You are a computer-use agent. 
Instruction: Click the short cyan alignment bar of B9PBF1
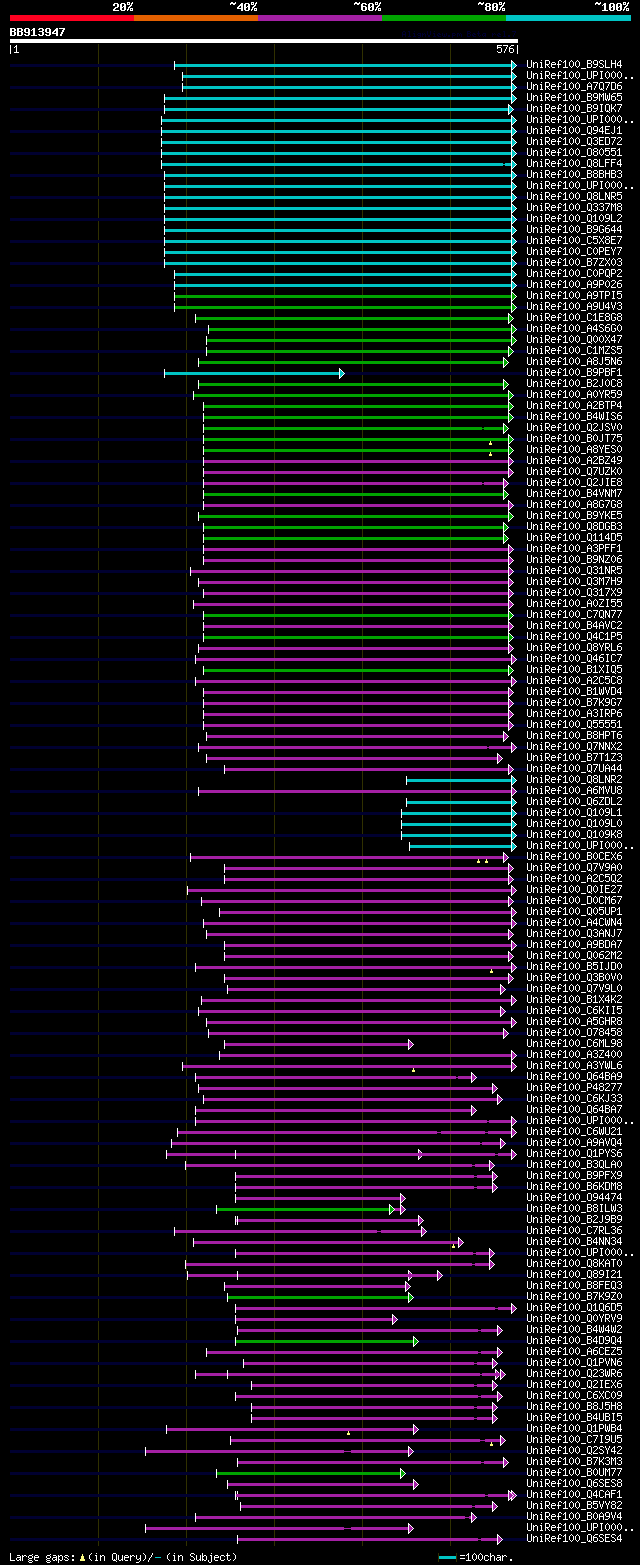[254, 373]
